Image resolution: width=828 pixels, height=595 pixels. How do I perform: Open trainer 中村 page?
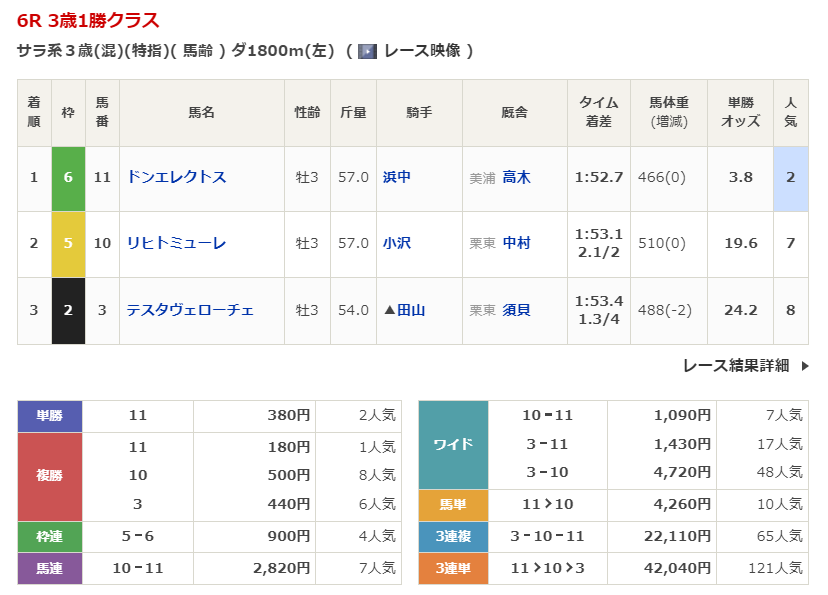click(516, 243)
